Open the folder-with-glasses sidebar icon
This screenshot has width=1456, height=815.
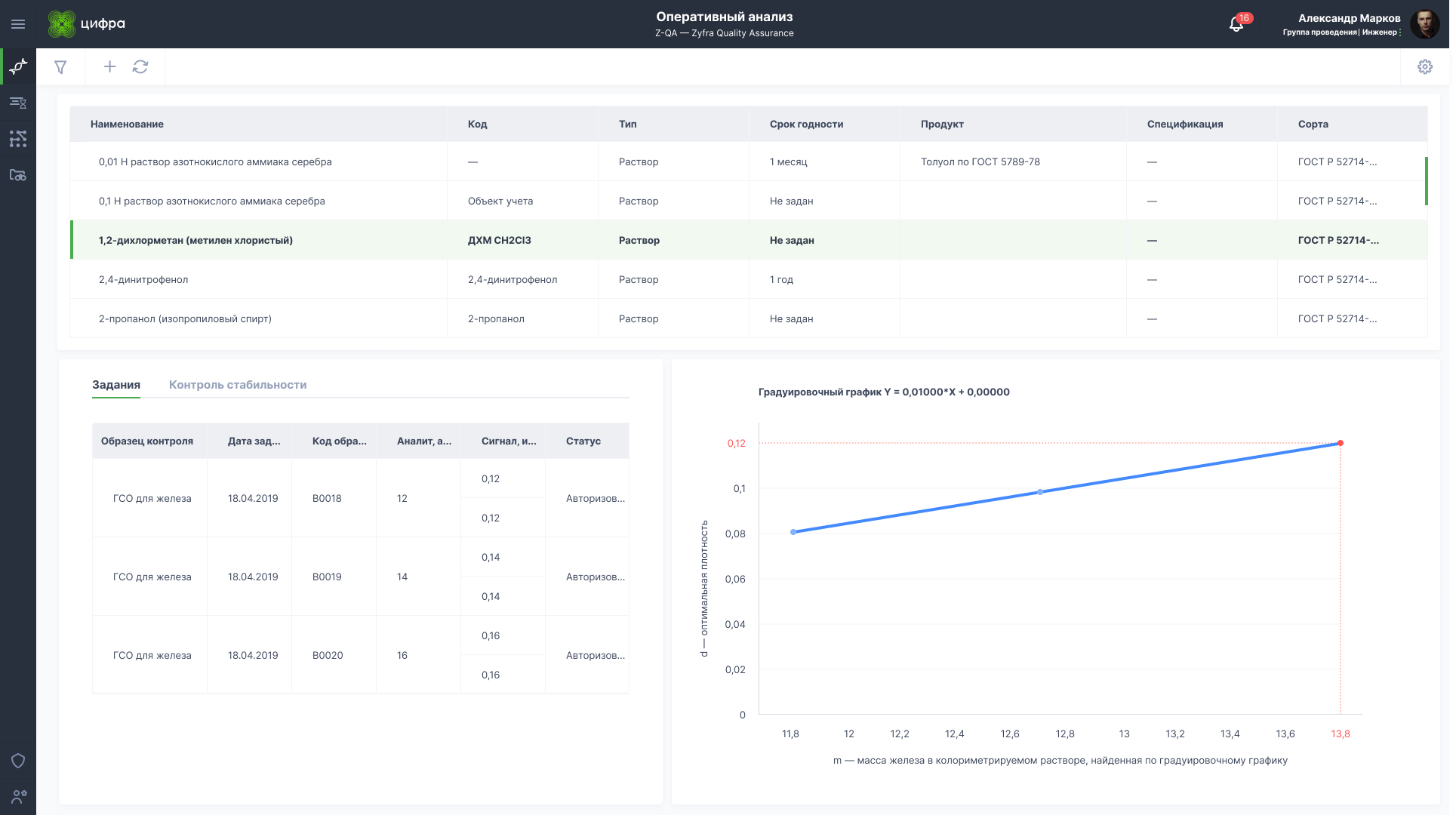click(18, 175)
